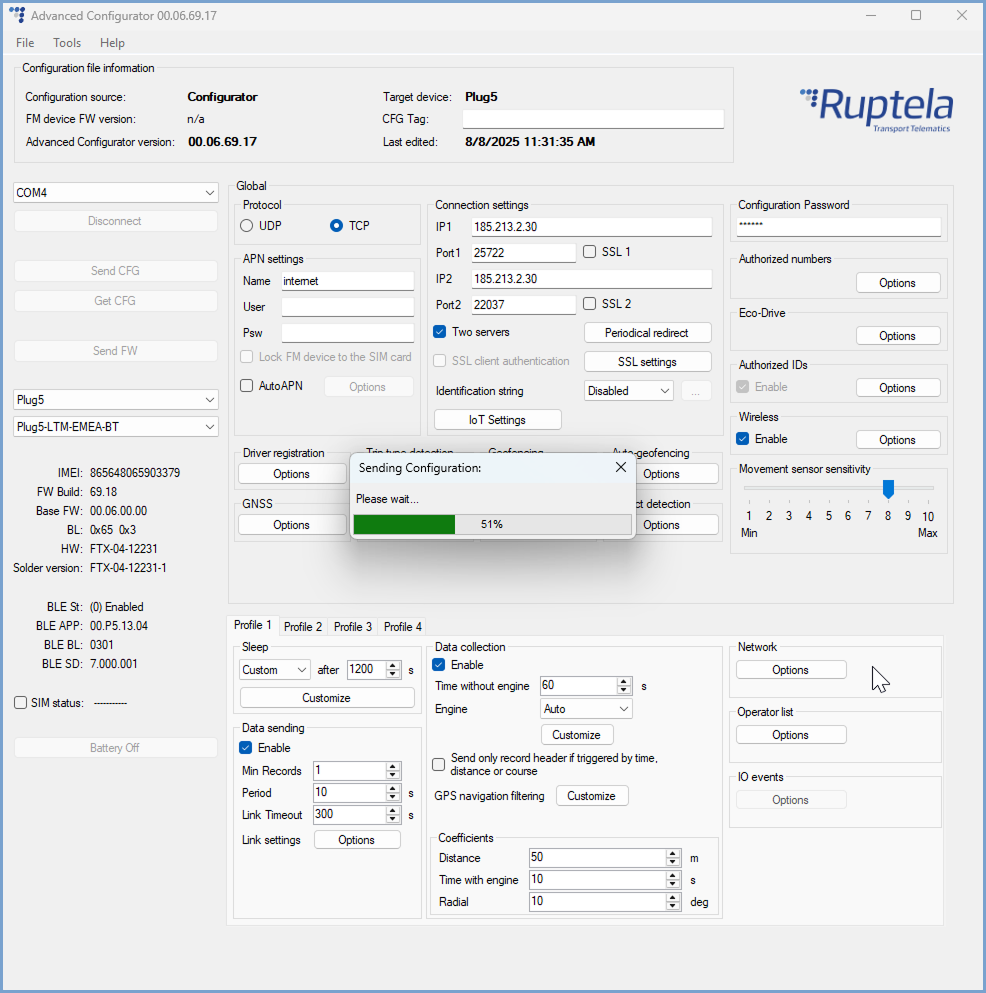Switch to the Profile 3 tab
Viewport: 986px width, 993px height.
353,627
